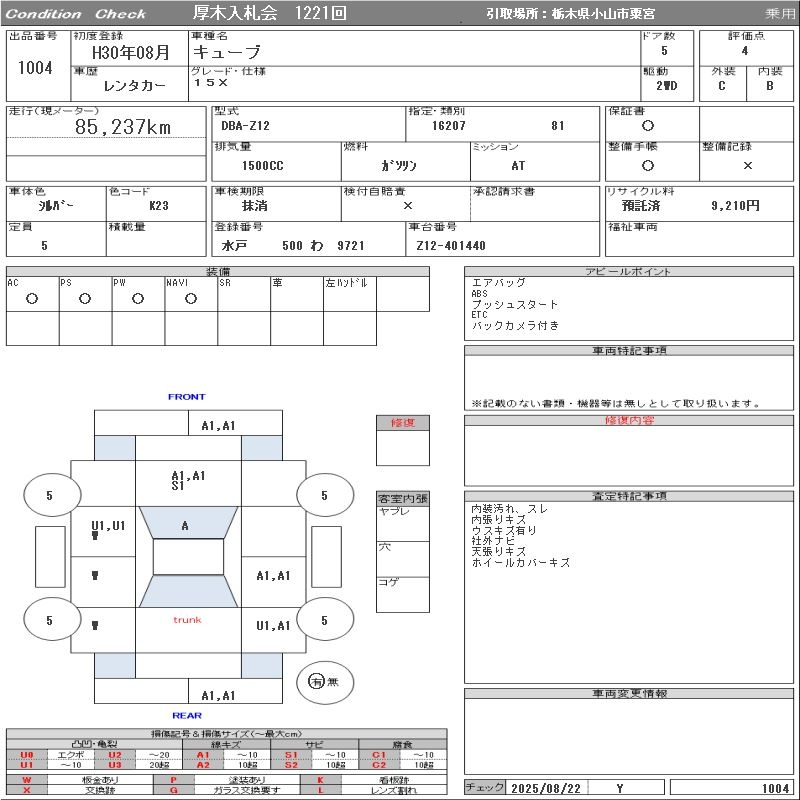This screenshot has height=800, width=800.
Task: Click the drive type 2WD
Action: (667, 86)
